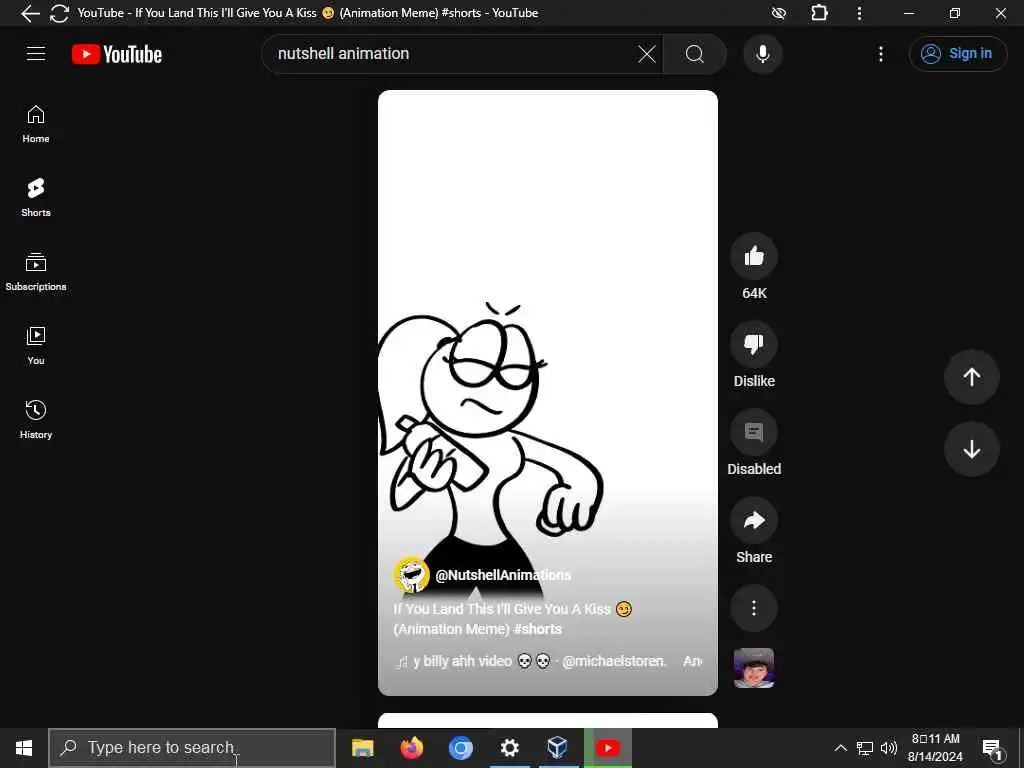The image size is (1024, 768).
Task: Click the NutshellAnimations channel avatar
Action: coord(411,575)
